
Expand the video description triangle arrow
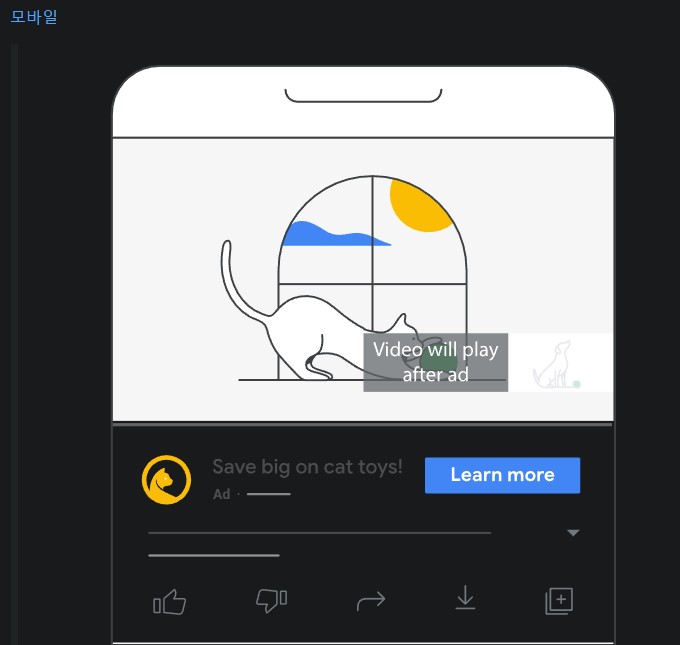tap(573, 533)
